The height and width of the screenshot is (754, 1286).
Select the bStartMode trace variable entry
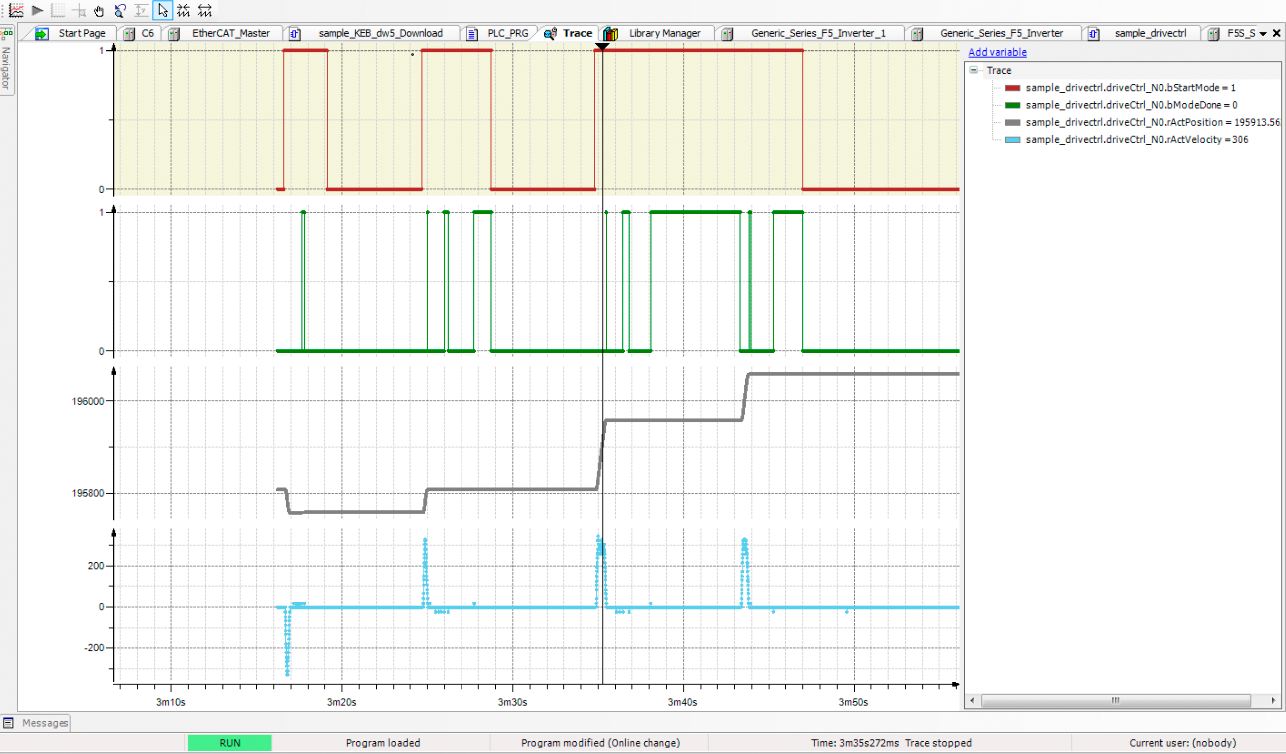coord(1131,88)
